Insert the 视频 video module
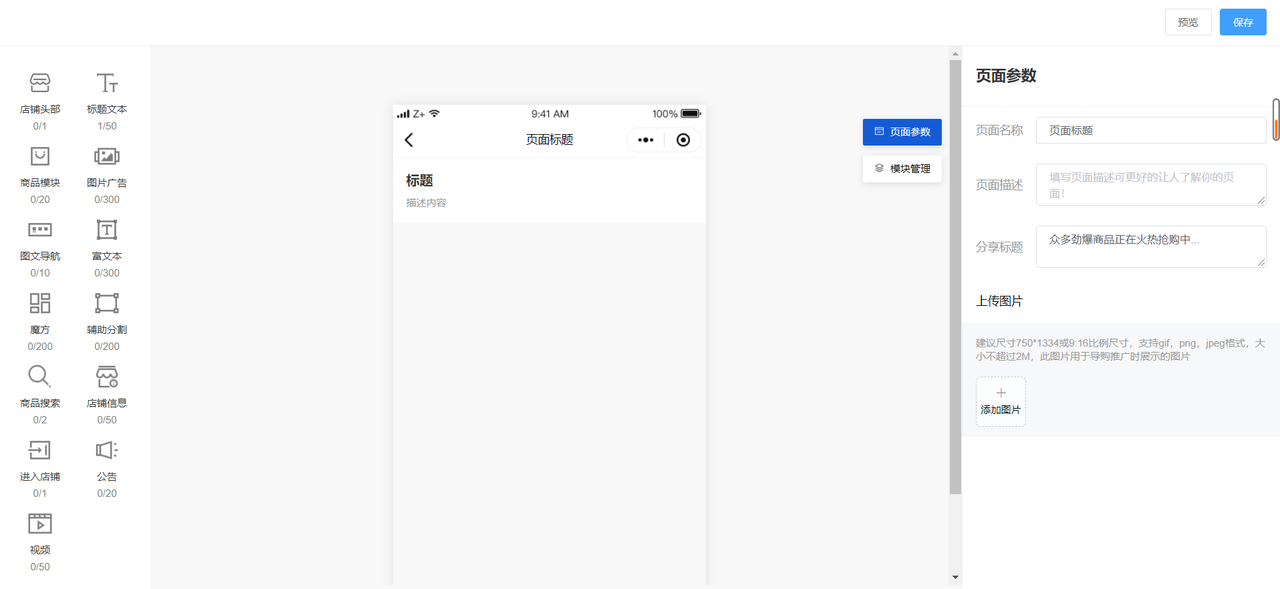This screenshot has height=589, width=1280. pos(40,542)
